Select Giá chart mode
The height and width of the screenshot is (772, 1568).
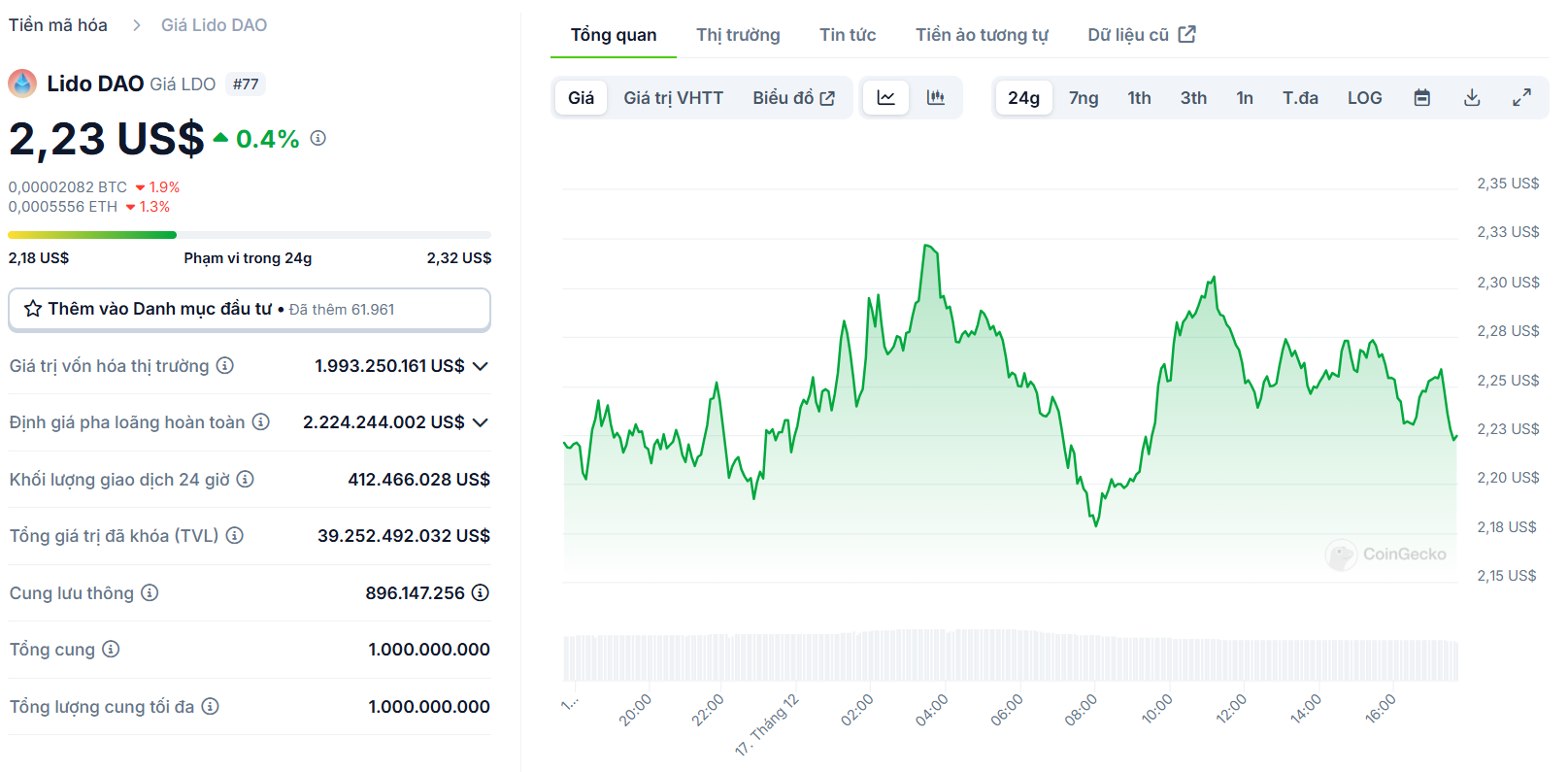pos(581,98)
